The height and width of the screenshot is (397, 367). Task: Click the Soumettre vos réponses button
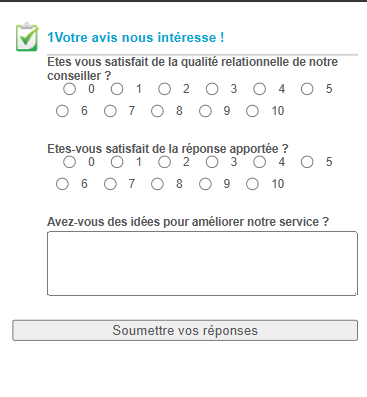[185, 330]
